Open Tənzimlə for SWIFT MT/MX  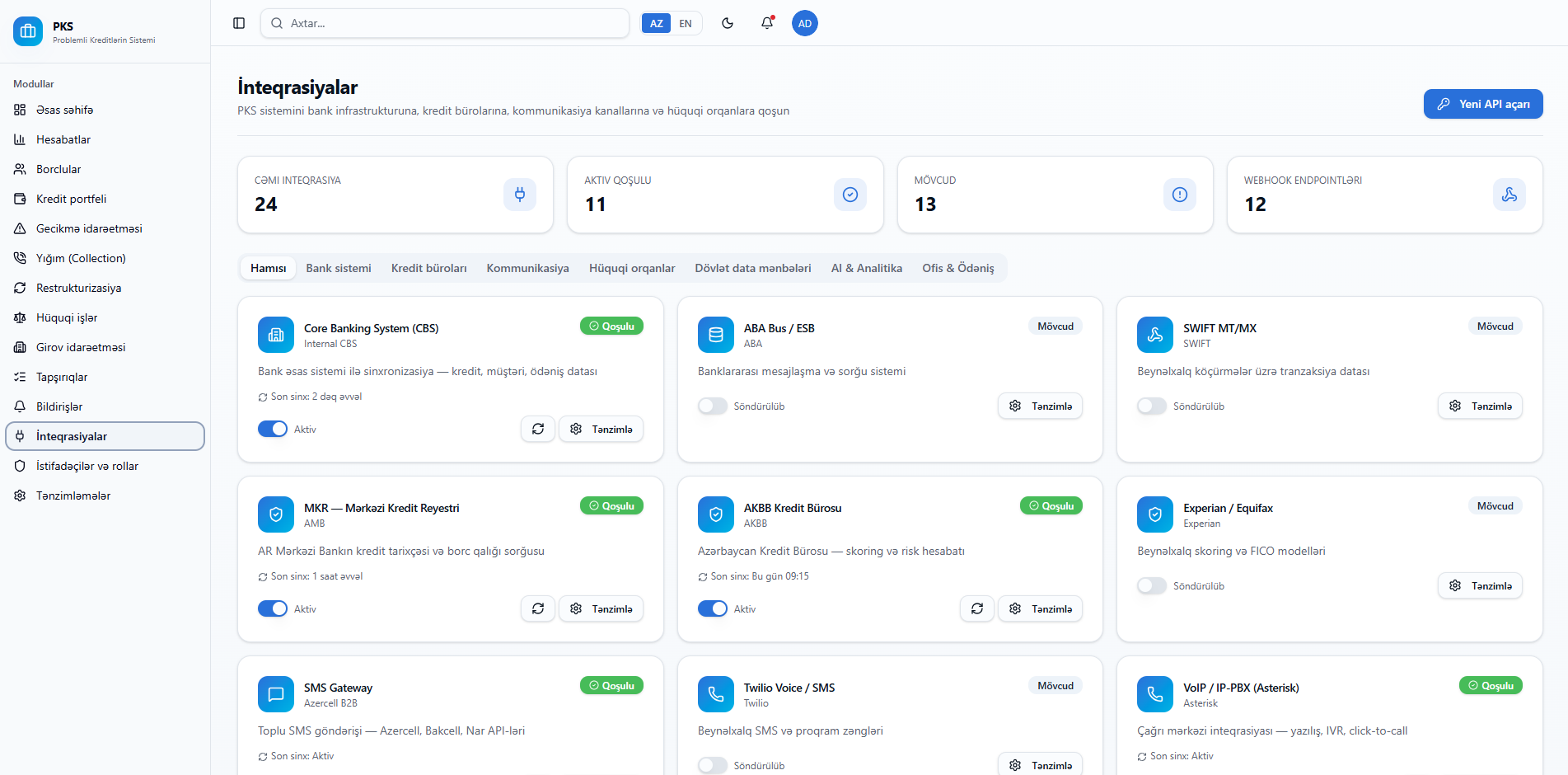pos(1481,406)
